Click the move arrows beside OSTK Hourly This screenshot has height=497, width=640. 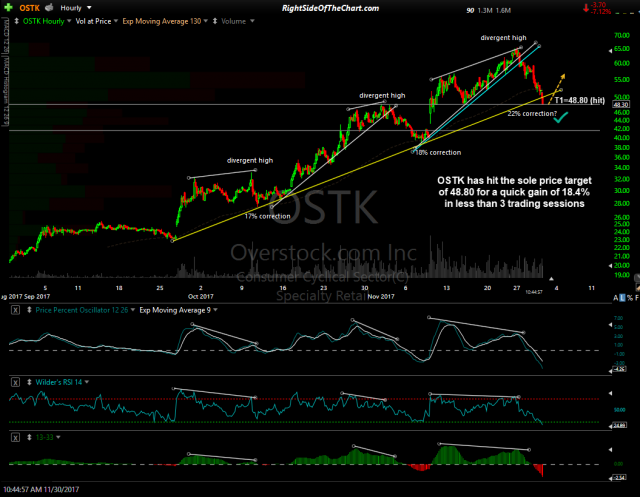(x=17, y=21)
